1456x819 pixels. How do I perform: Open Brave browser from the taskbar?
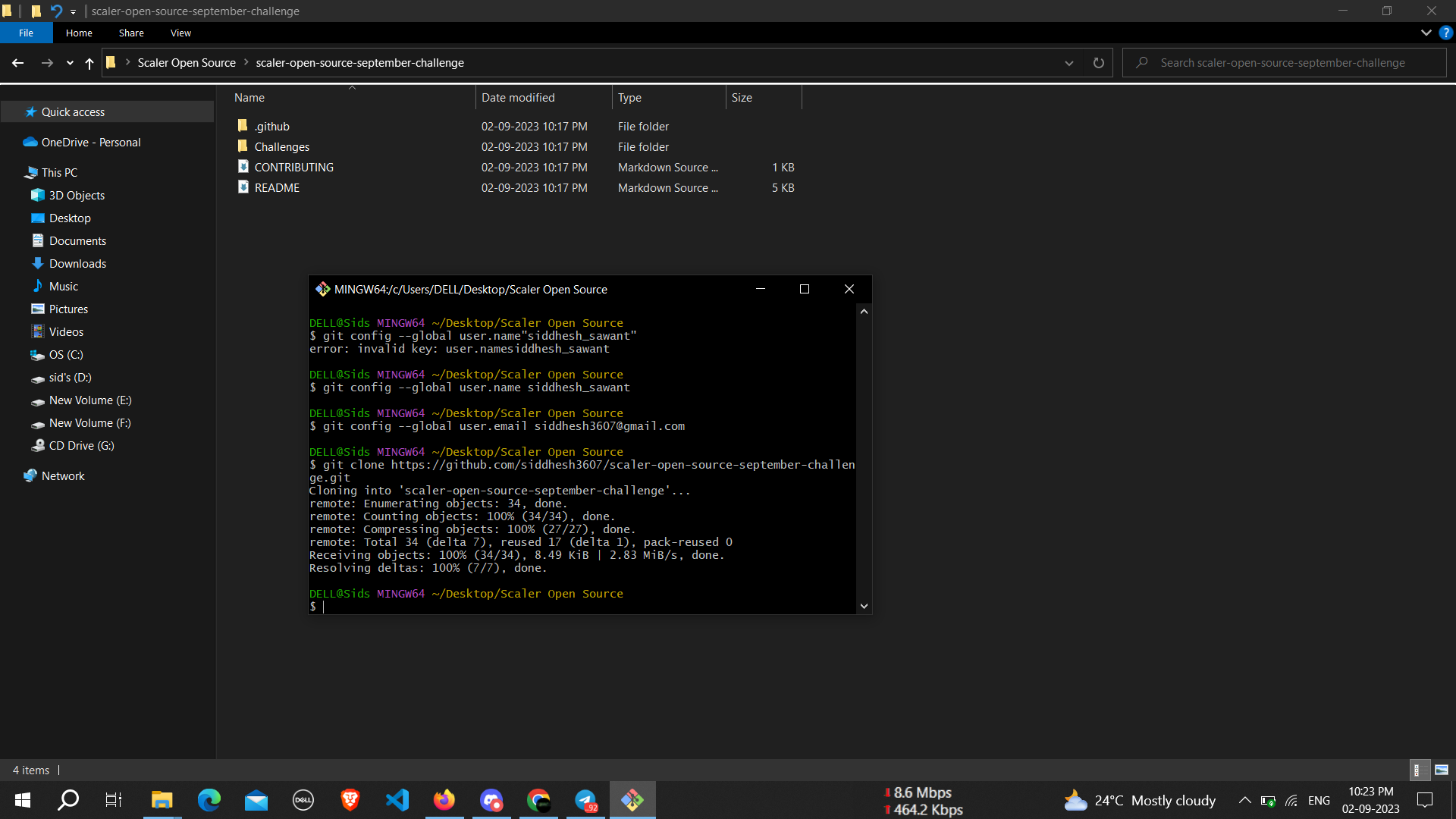coord(350,800)
